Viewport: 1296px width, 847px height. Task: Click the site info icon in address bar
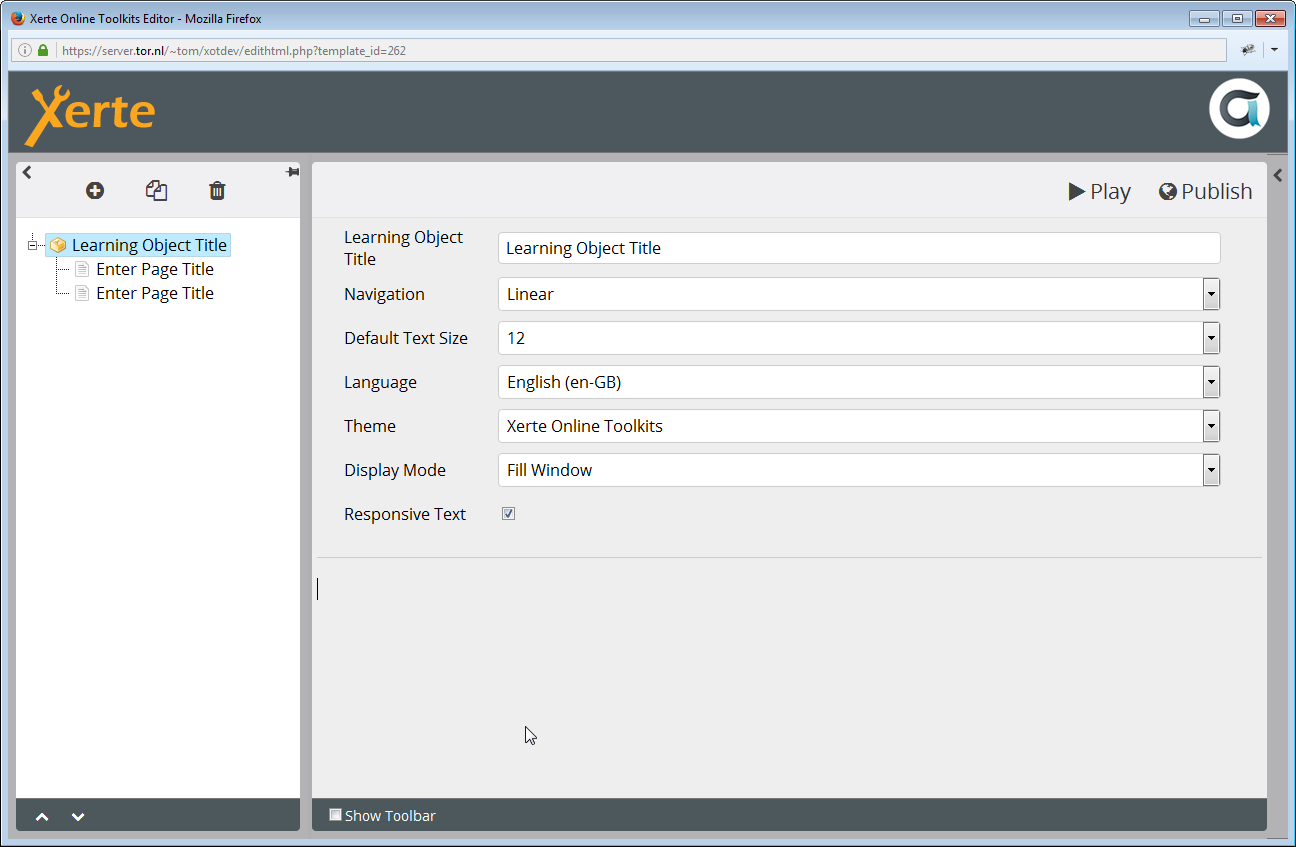tap(25, 50)
